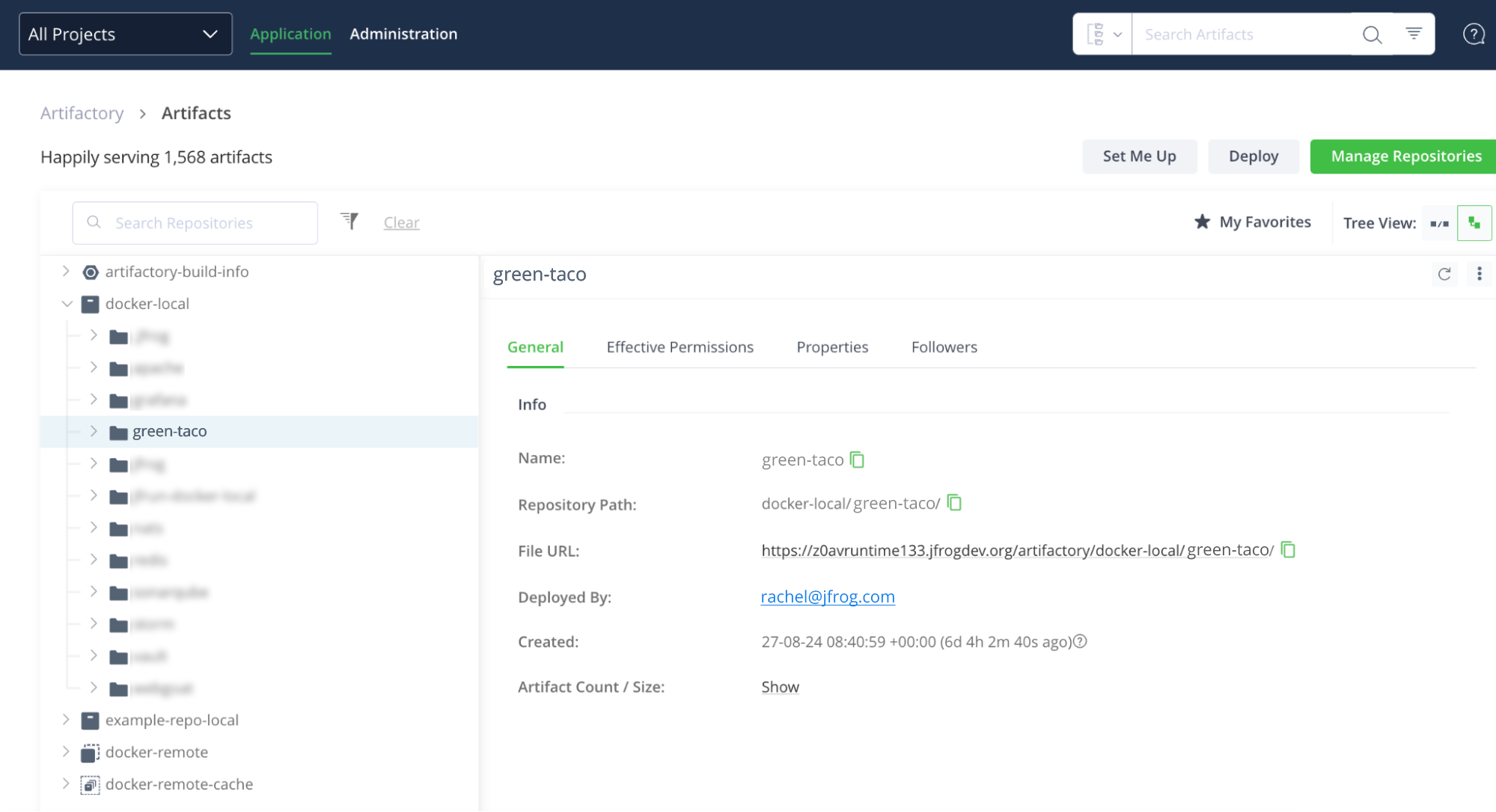Select docker-remote in tree

(x=156, y=752)
